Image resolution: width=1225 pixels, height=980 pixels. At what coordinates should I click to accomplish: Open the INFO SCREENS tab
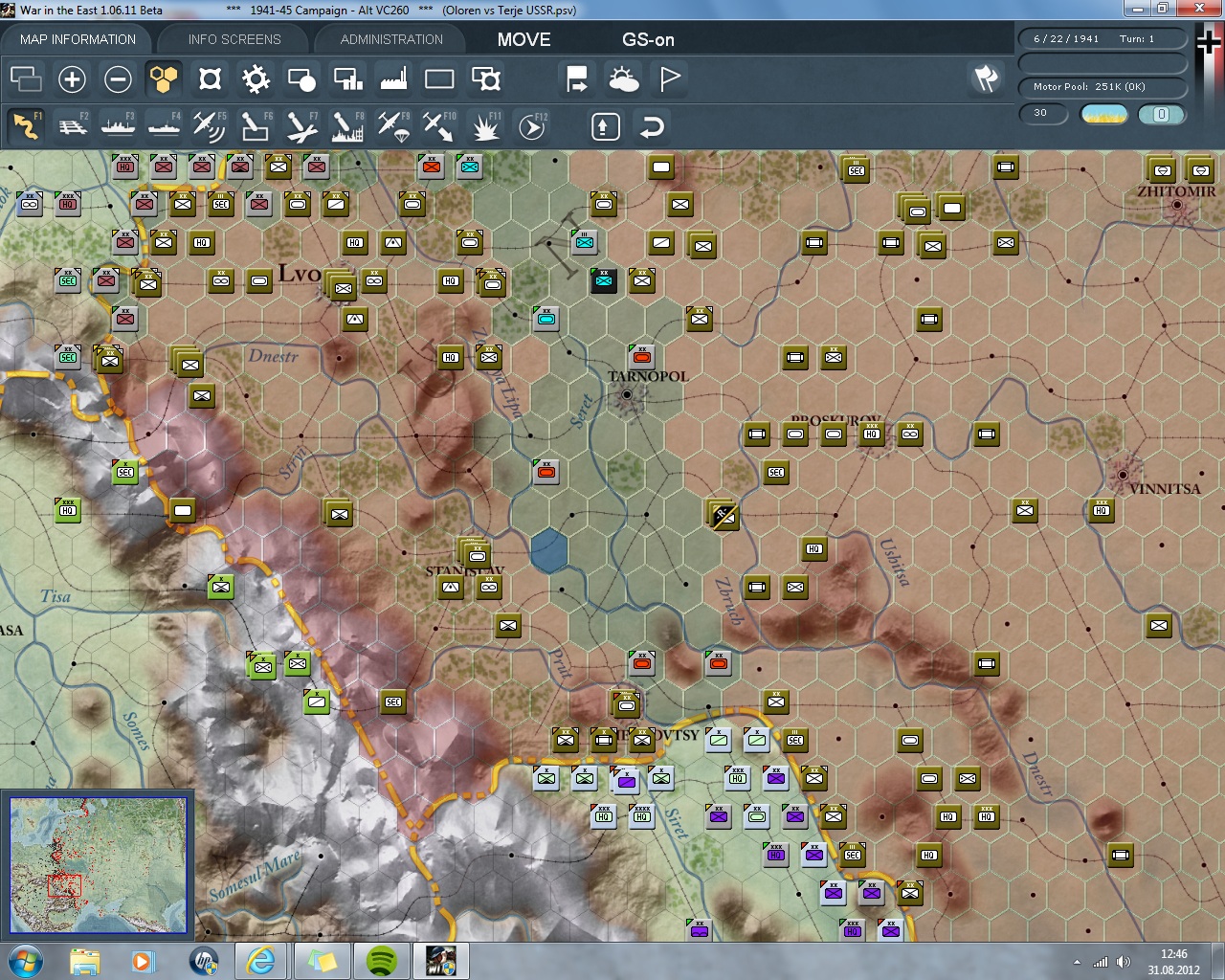tap(234, 39)
